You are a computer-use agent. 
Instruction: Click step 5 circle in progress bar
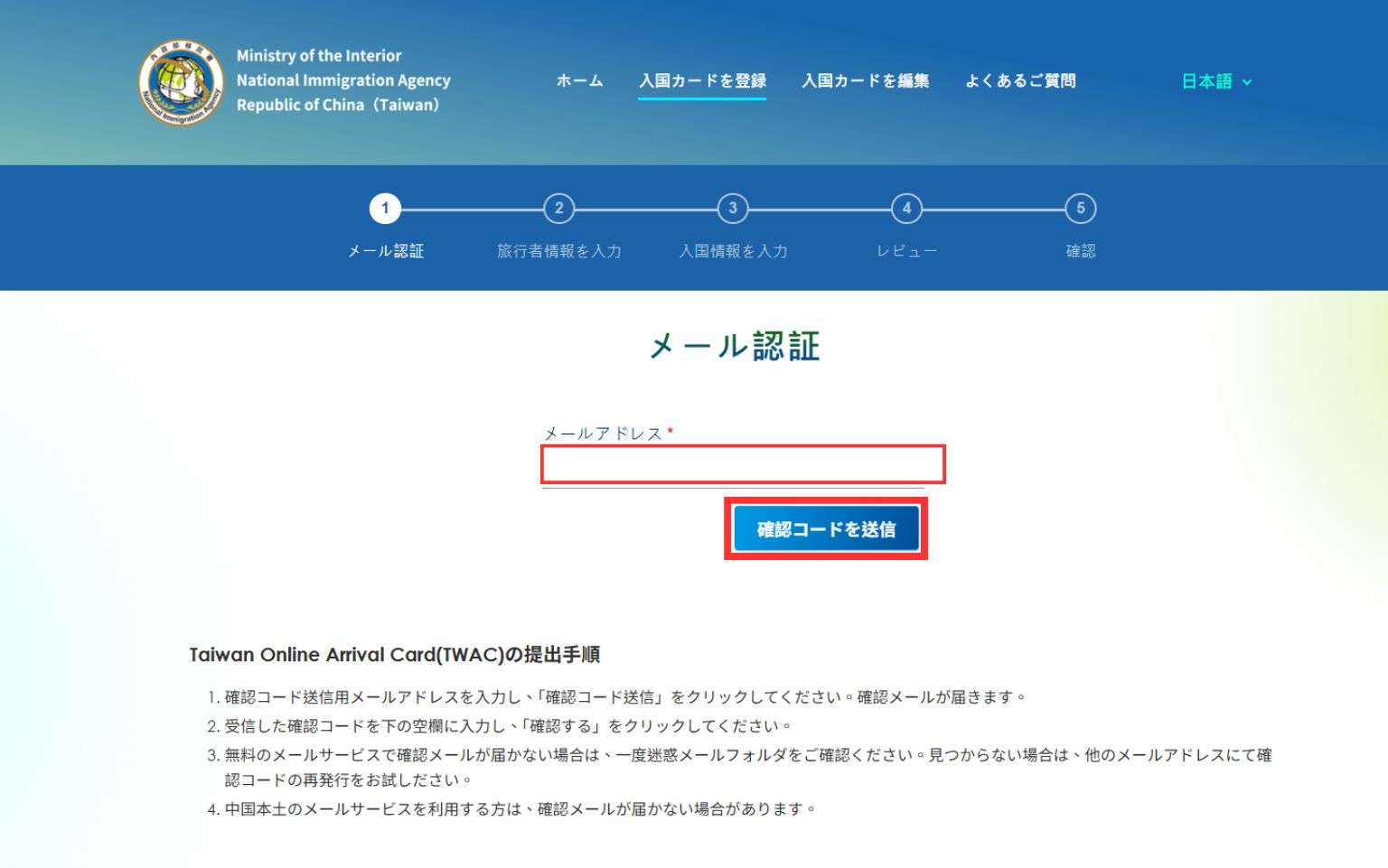(1080, 209)
